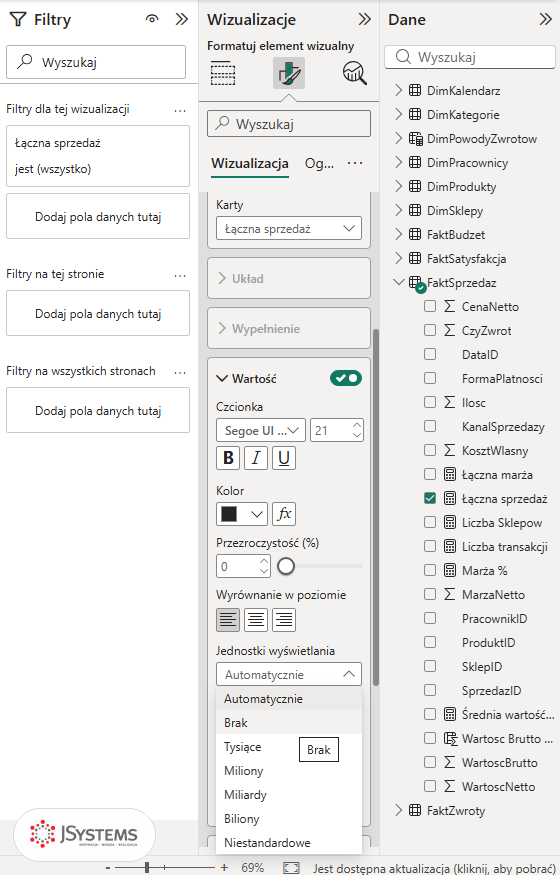Align value text center
The image size is (560, 875).
[x=256, y=620]
